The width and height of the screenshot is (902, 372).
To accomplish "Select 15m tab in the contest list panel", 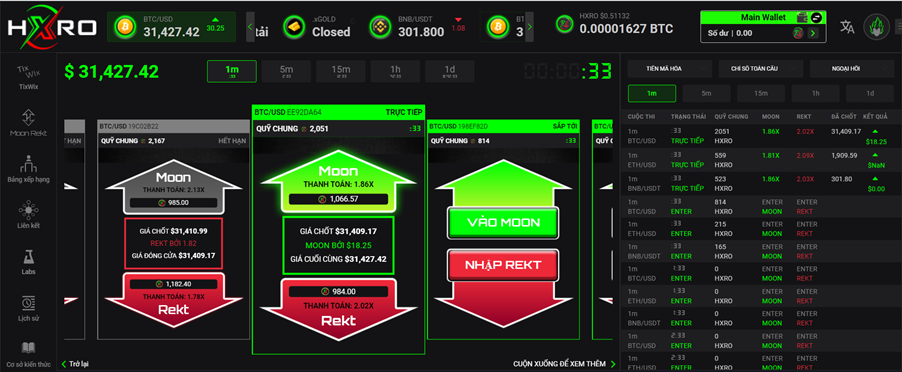I will 760,93.
